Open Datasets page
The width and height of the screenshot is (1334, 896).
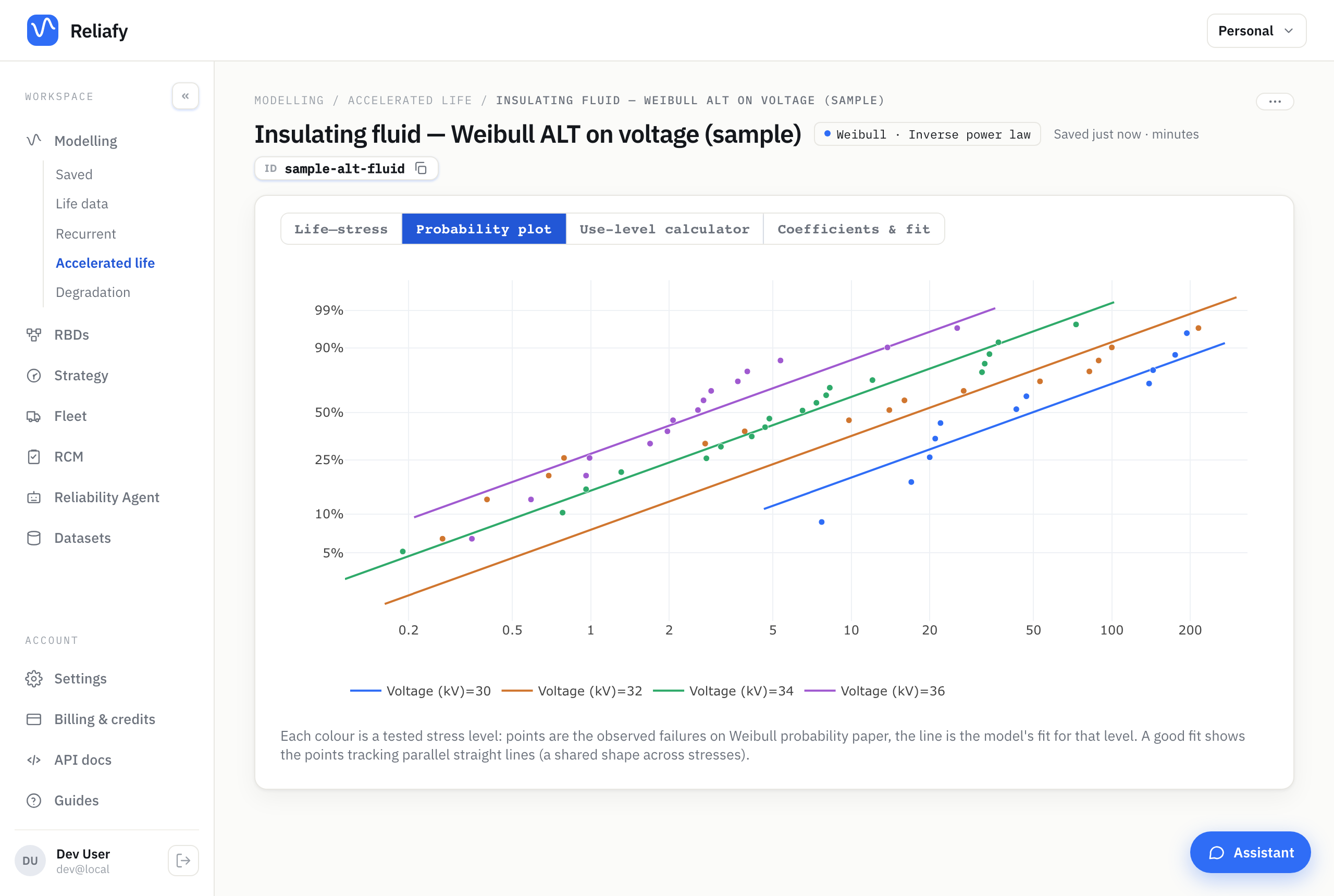[82, 538]
